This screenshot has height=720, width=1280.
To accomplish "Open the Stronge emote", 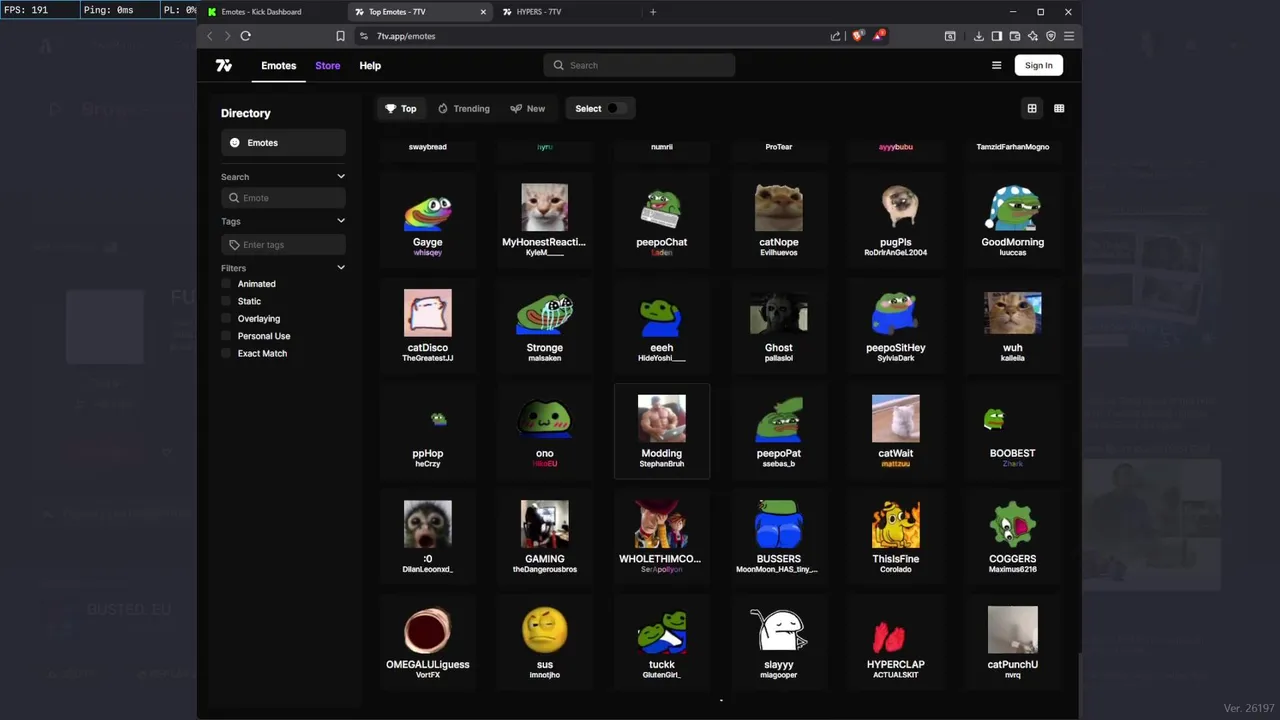I will [545, 325].
